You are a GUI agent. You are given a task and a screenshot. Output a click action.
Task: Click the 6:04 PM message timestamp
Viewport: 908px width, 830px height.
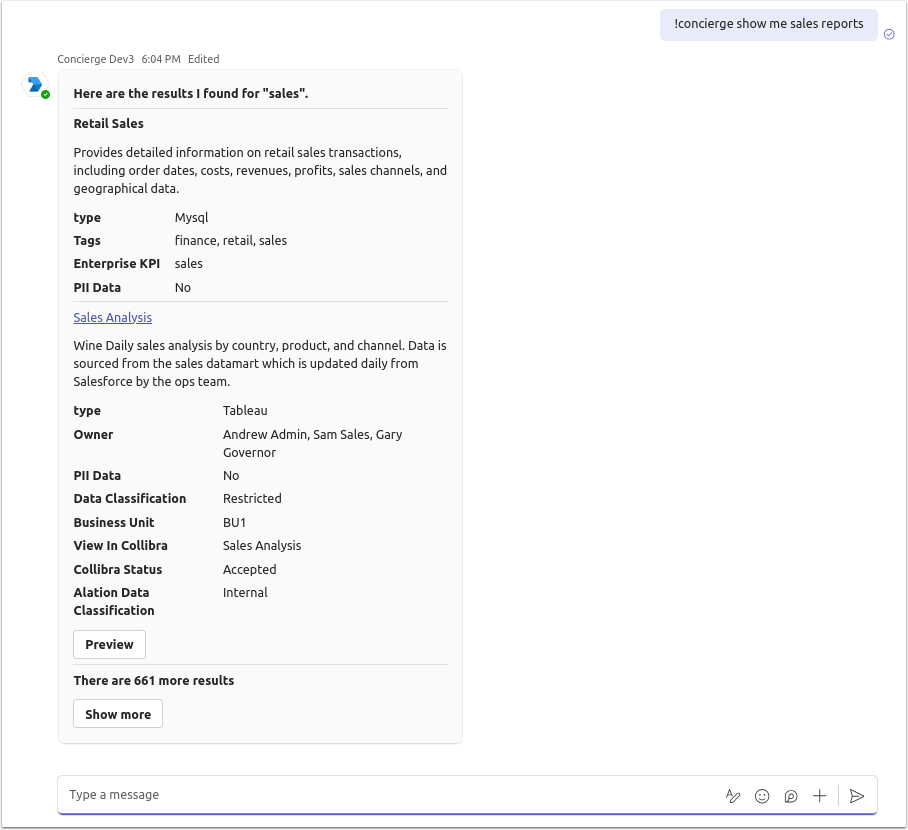(161, 59)
